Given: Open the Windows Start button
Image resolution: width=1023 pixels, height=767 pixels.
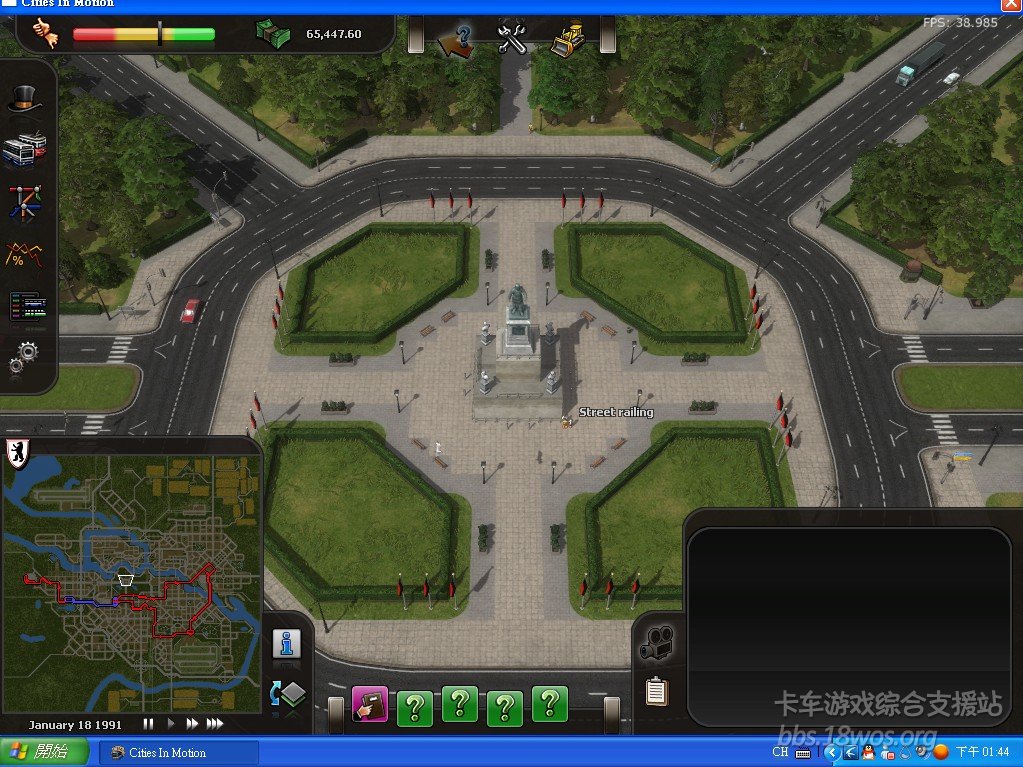Looking at the screenshot, I should pyautogui.click(x=43, y=752).
